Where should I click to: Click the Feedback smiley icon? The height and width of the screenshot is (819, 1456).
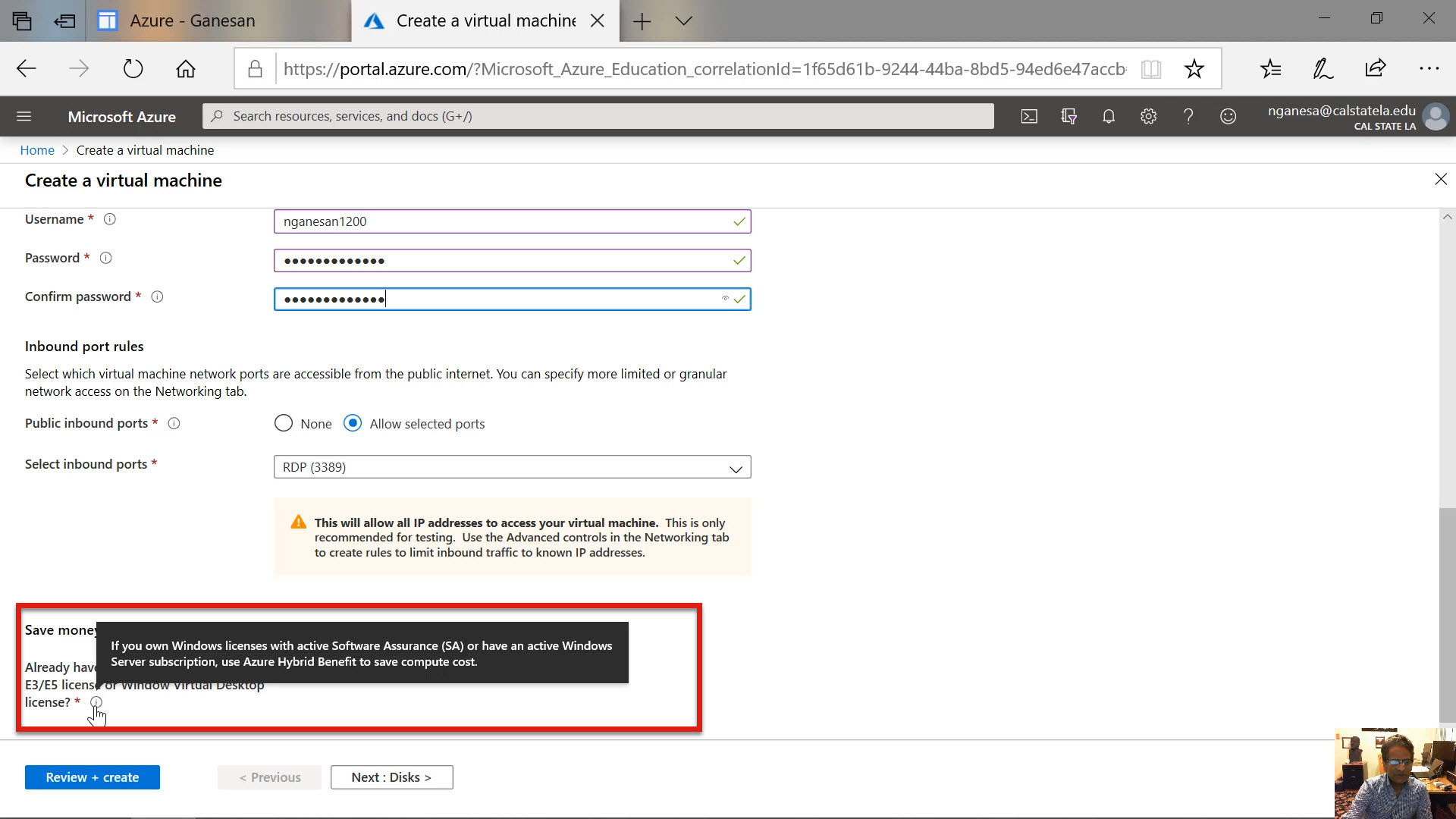1228,116
